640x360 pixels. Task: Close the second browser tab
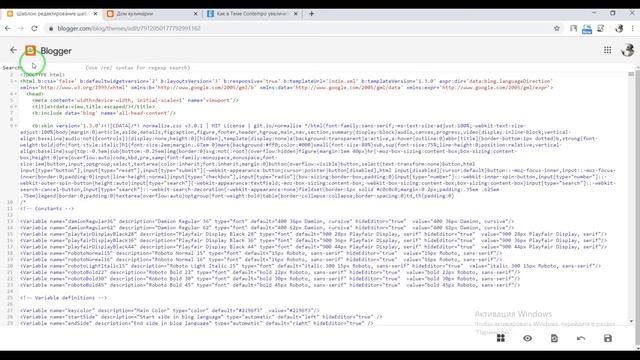(x=196, y=13)
